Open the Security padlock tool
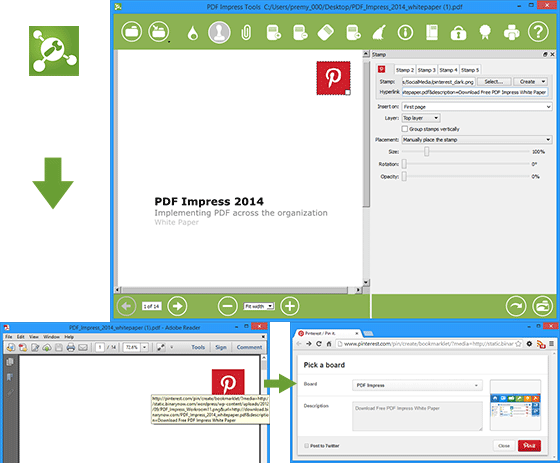This screenshot has height=463, width=560. click(x=458, y=33)
